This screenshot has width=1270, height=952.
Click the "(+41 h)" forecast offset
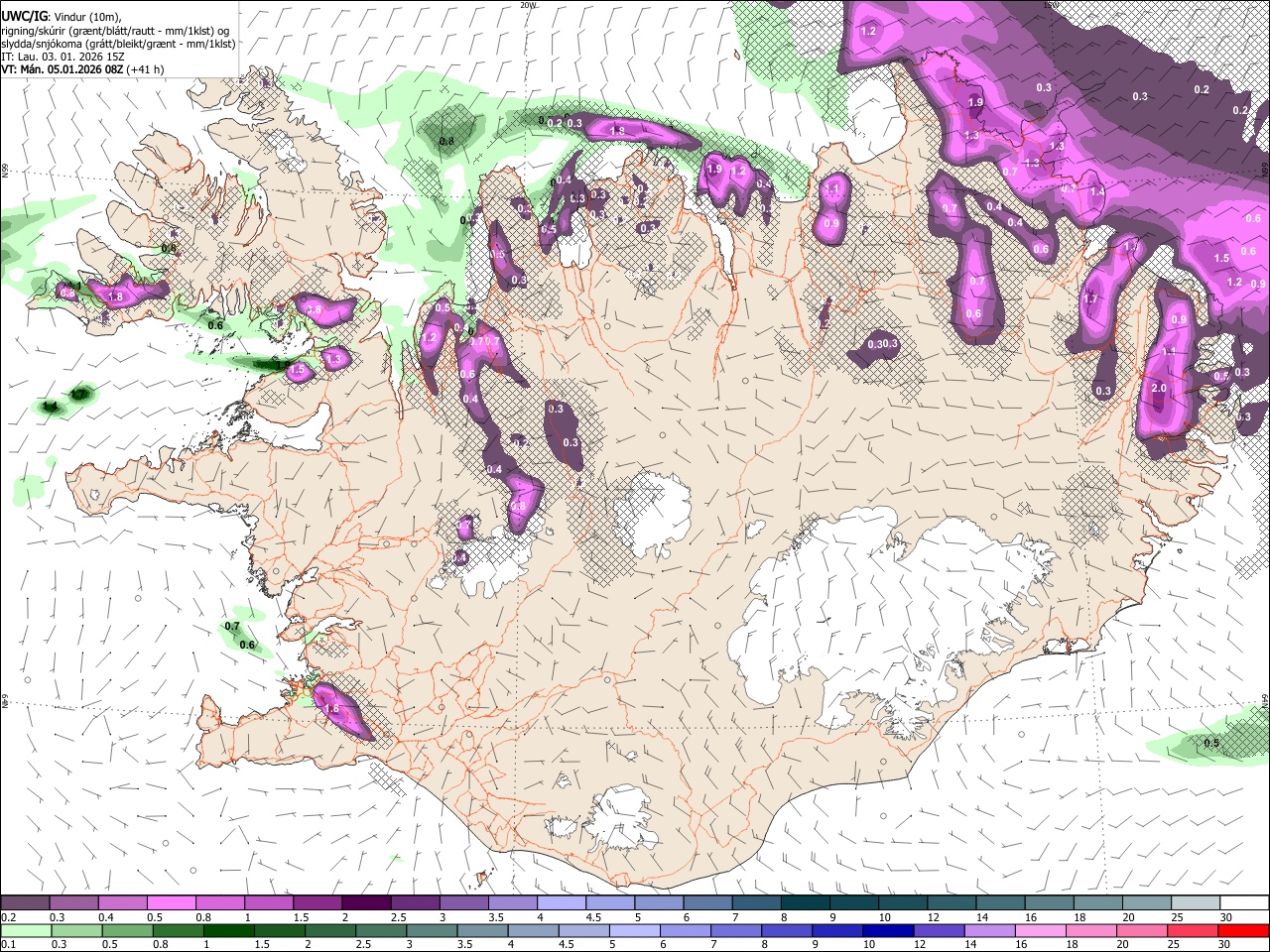145,69
